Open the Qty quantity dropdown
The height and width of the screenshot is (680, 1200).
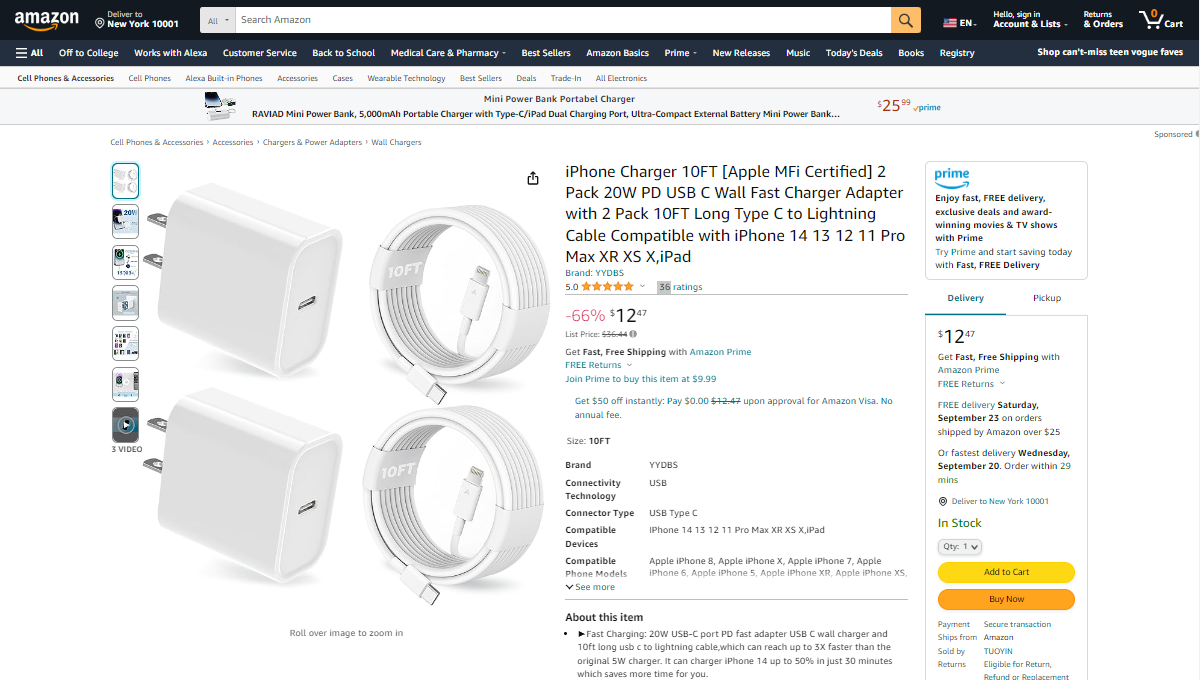960,547
